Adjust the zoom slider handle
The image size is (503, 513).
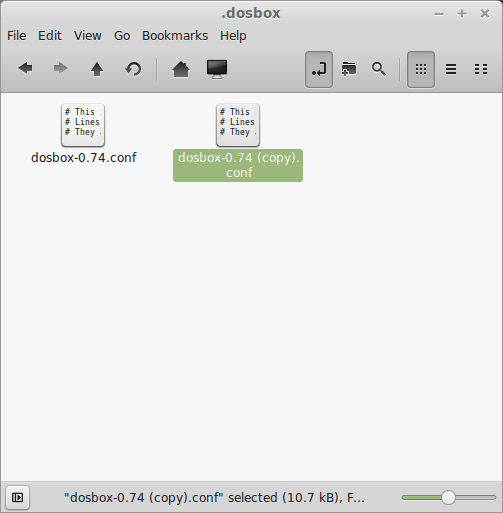(x=448, y=498)
